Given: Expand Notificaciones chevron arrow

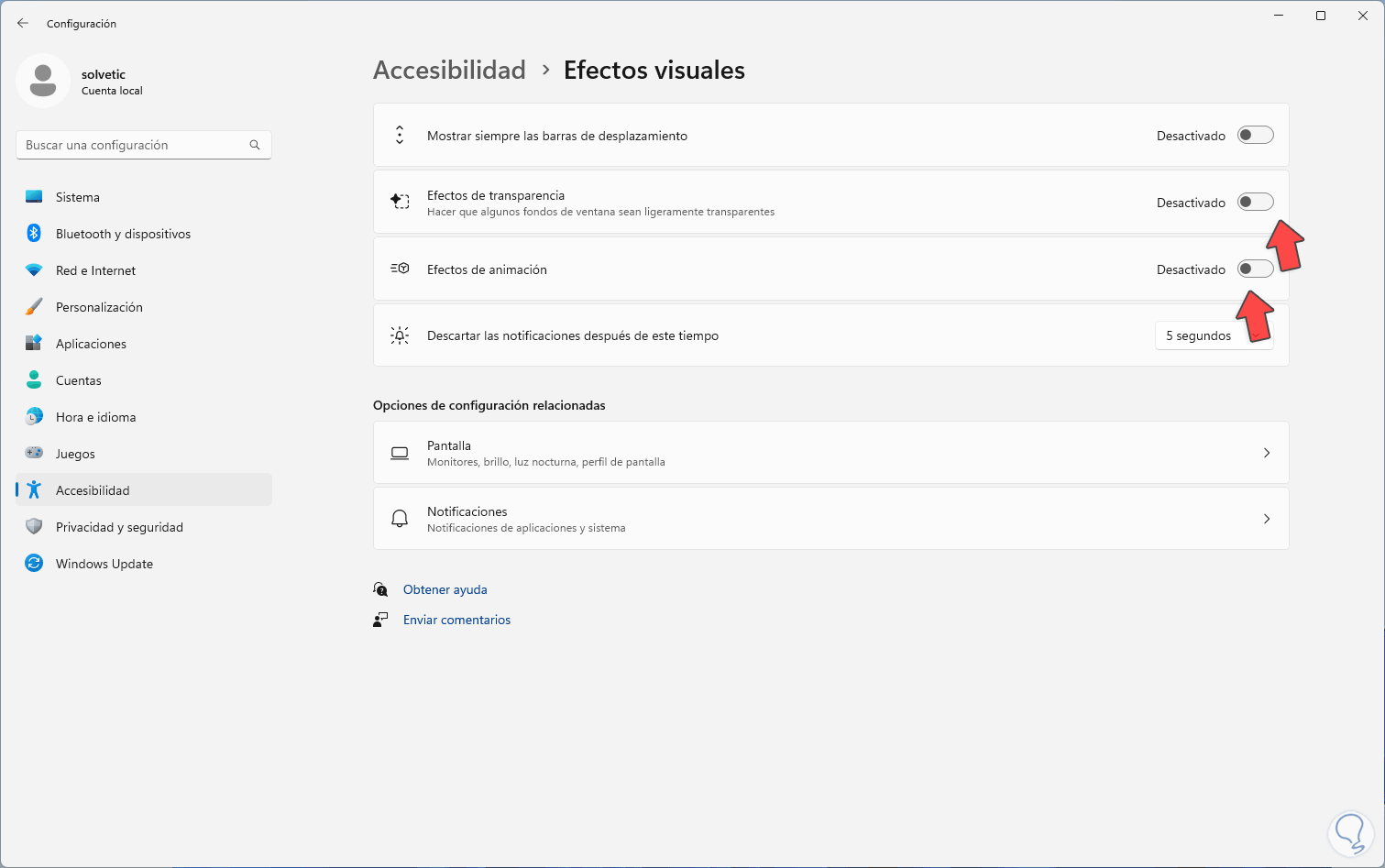Looking at the screenshot, I should tap(1267, 519).
